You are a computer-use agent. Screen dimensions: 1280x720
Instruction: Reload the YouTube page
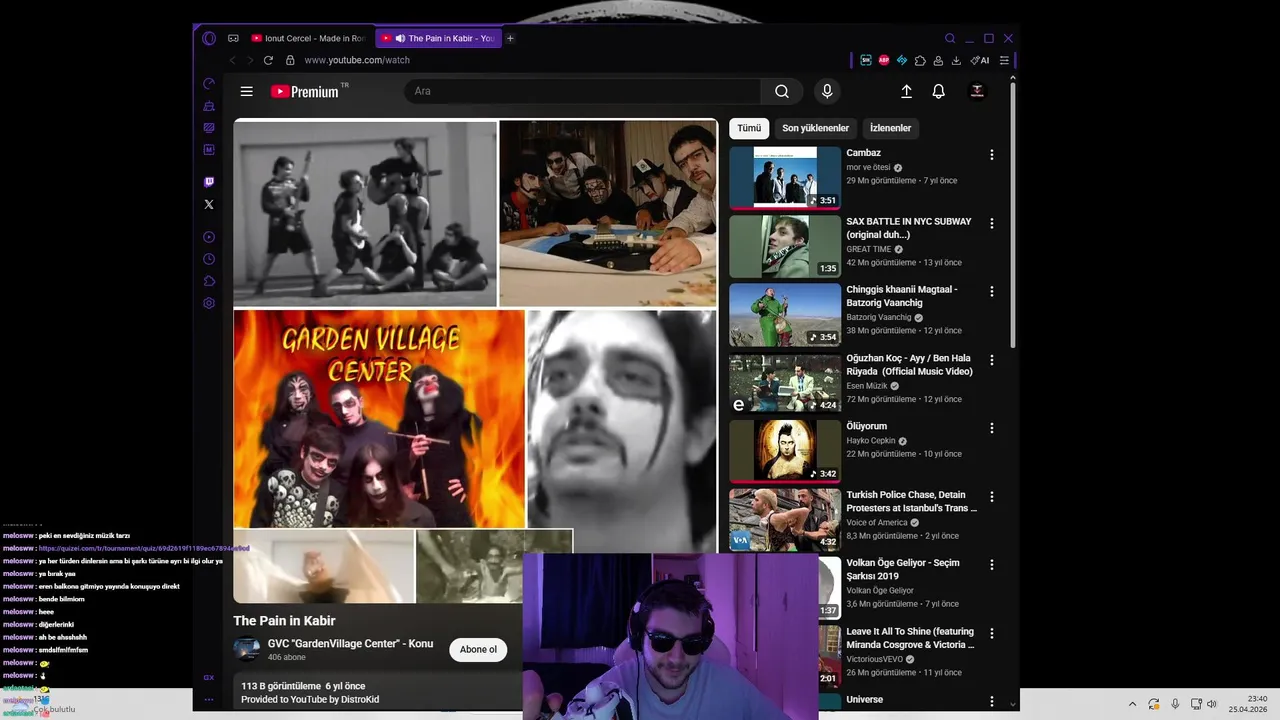[x=268, y=60]
